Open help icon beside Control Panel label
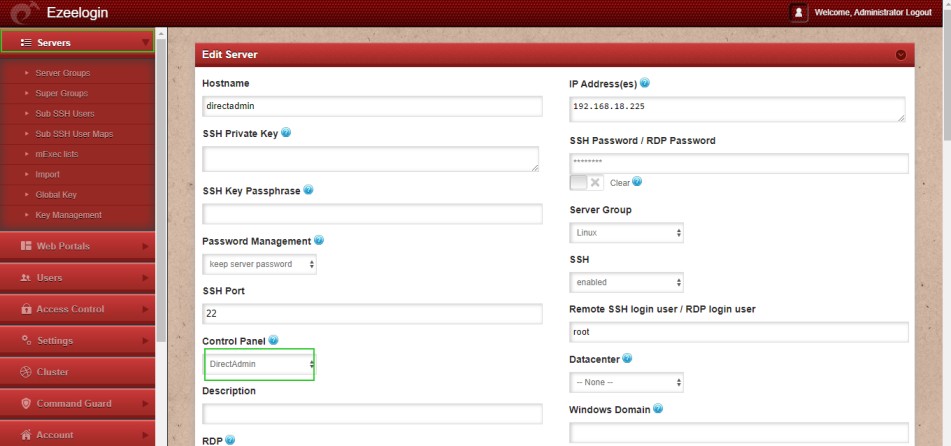The width and height of the screenshot is (951, 446). click(274, 340)
